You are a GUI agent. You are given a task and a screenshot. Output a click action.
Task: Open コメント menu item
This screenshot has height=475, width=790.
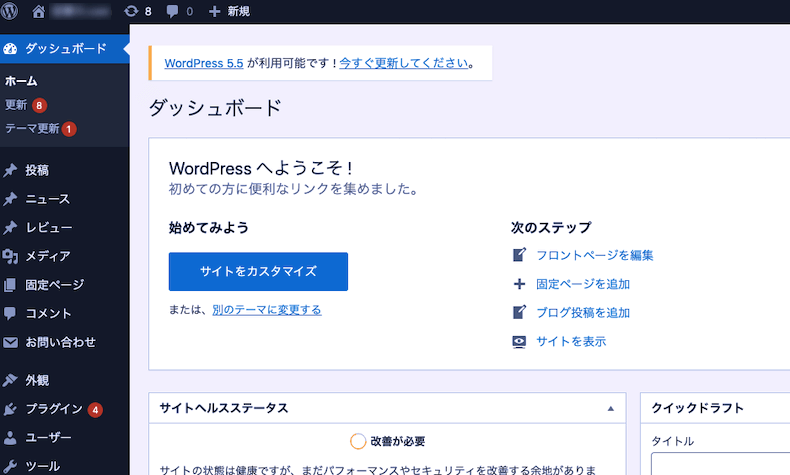click(48, 313)
